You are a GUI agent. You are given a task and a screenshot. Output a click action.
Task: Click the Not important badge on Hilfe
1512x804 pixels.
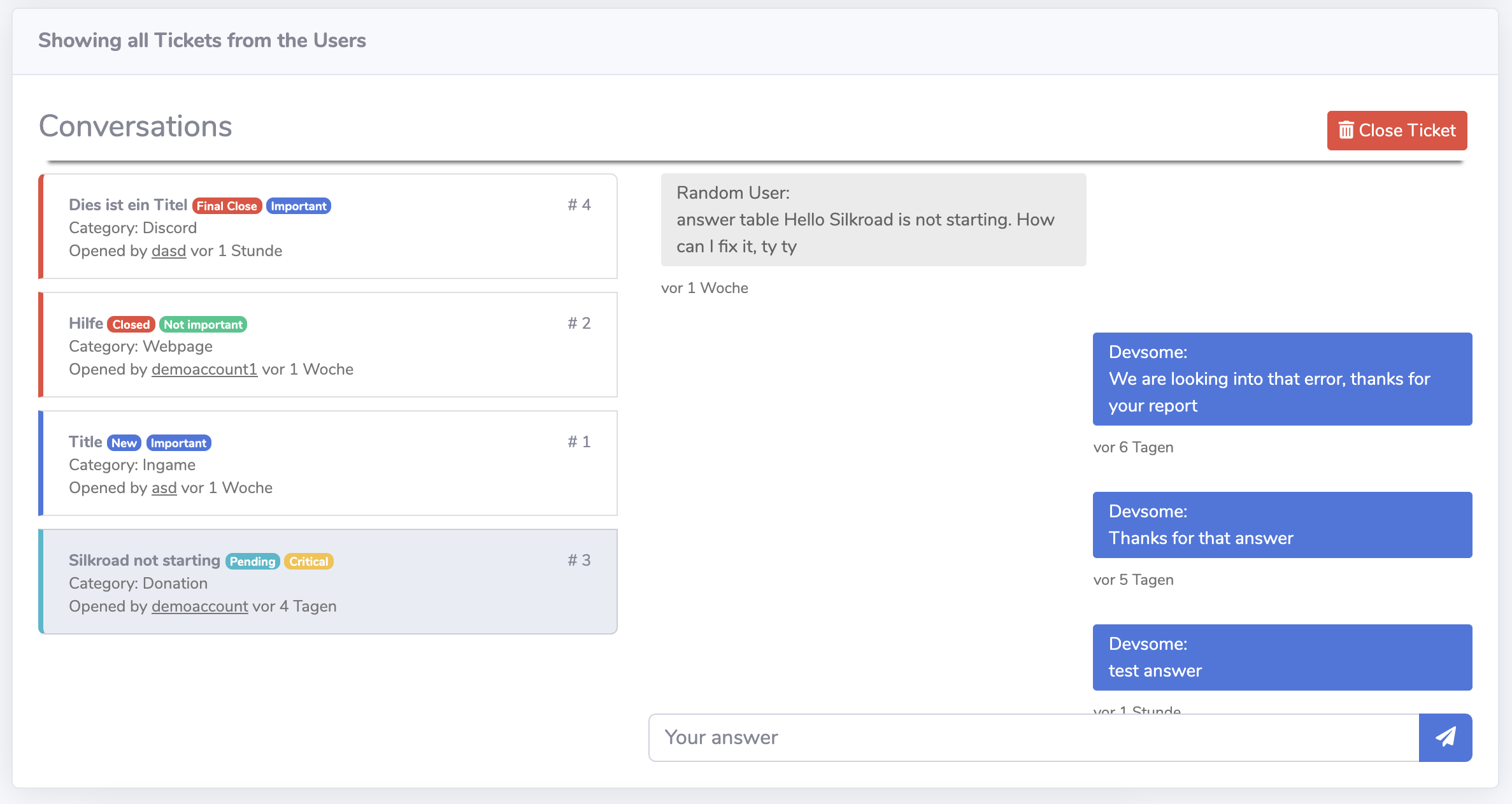[x=204, y=324]
